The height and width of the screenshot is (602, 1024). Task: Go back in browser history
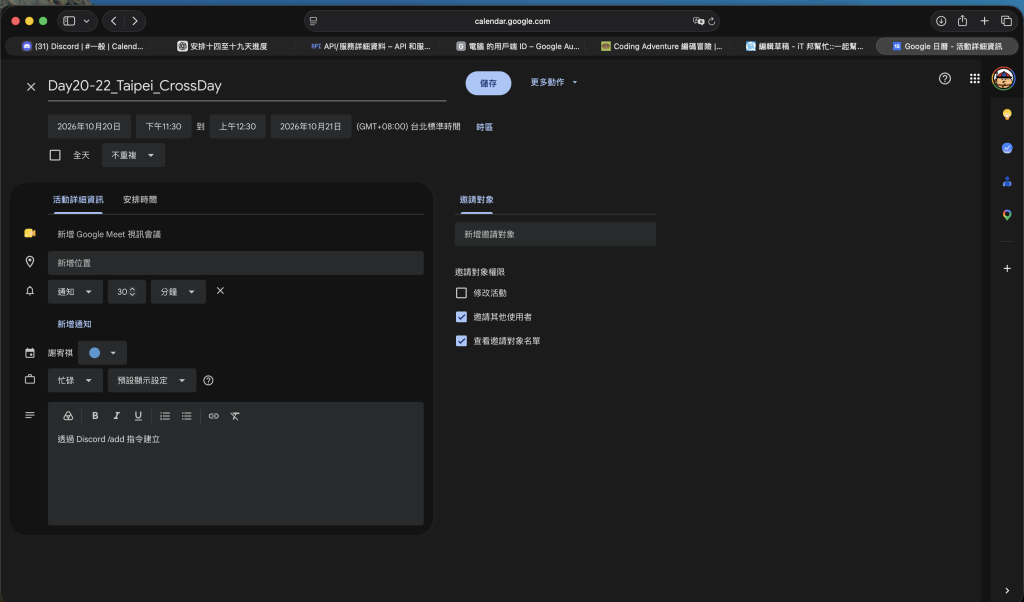click(x=114, y=21)
